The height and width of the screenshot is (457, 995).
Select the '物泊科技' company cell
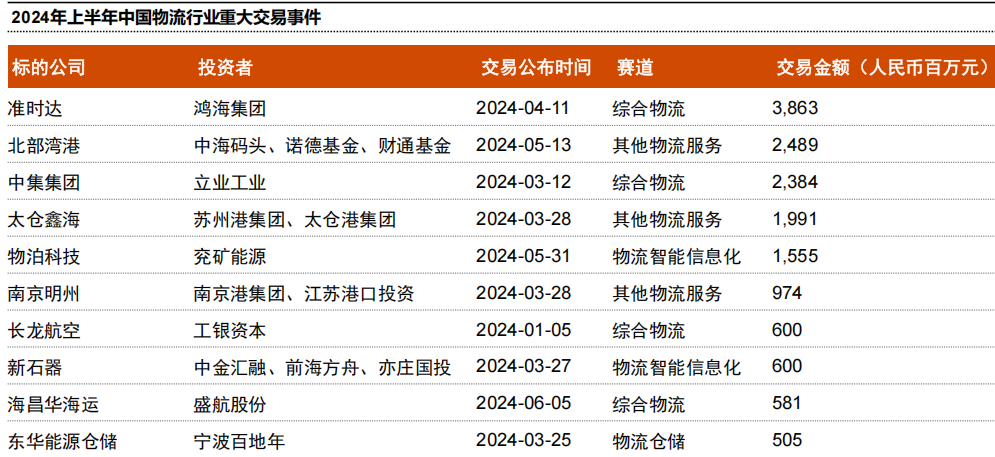click(x=44, y=256)
